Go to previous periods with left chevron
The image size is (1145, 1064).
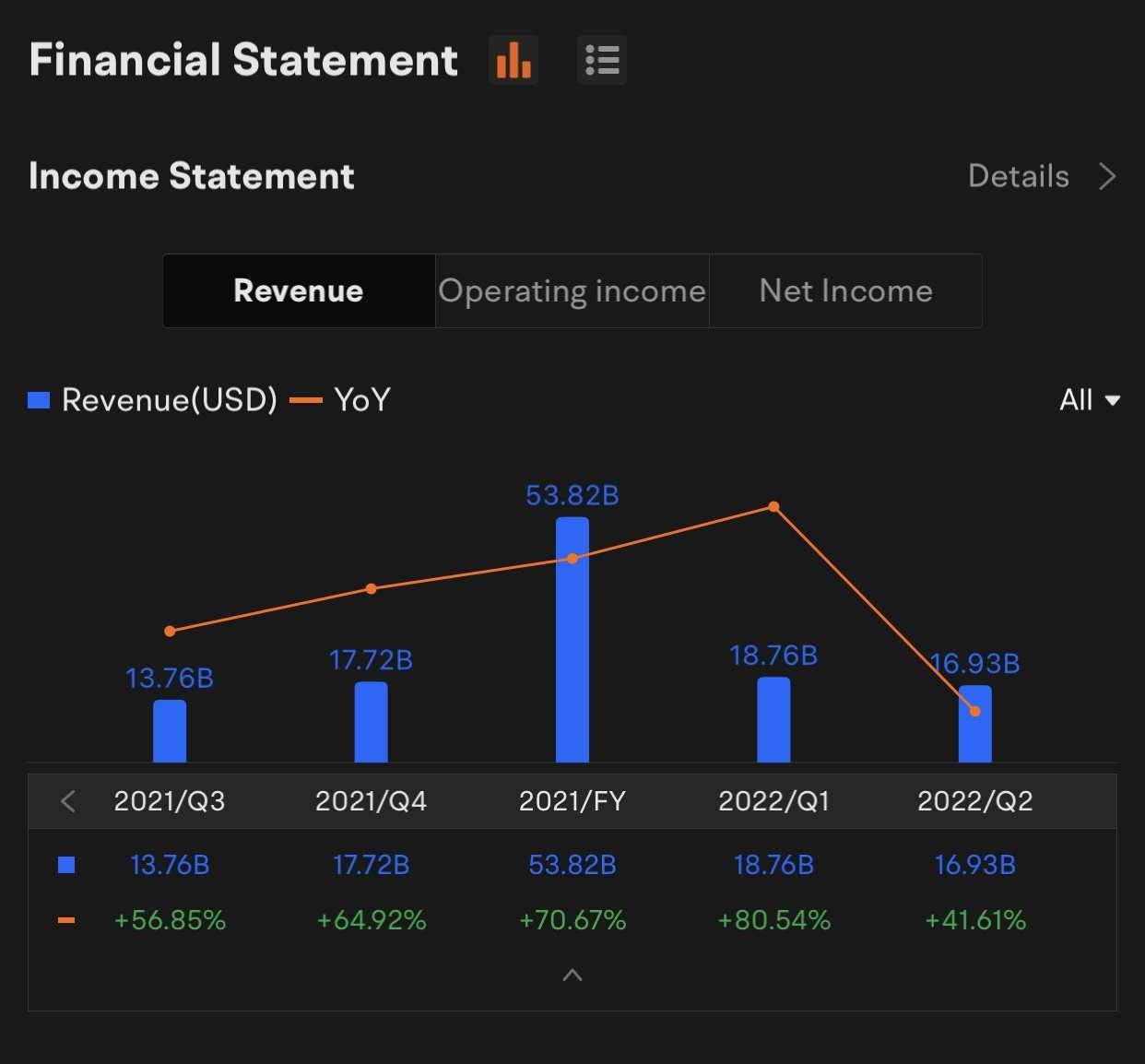(67, 801)
